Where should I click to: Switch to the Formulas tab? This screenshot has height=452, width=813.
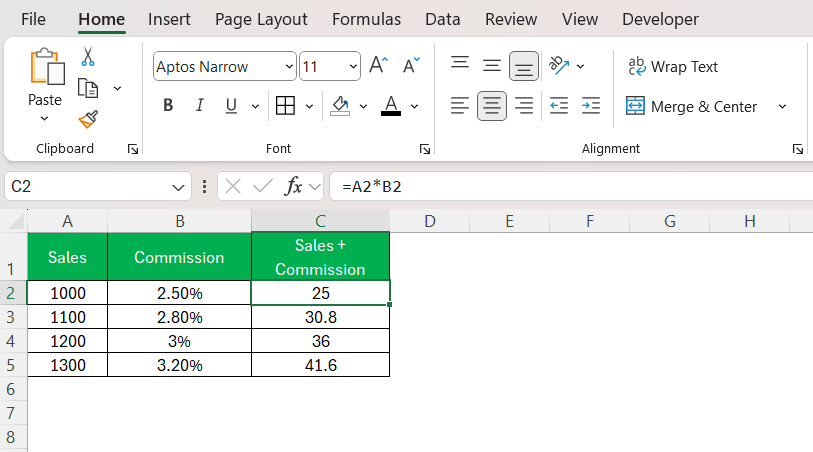[366, 19]
